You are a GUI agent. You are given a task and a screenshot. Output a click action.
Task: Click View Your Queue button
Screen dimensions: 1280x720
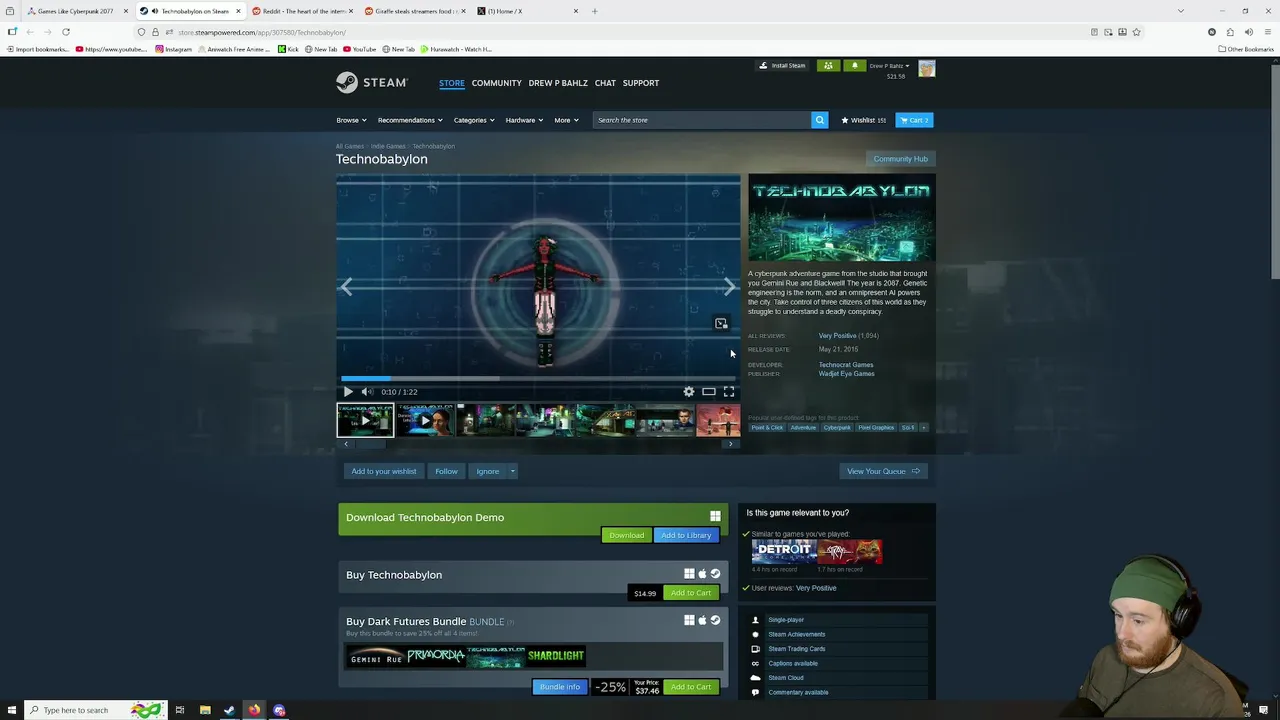click(883, 471)
